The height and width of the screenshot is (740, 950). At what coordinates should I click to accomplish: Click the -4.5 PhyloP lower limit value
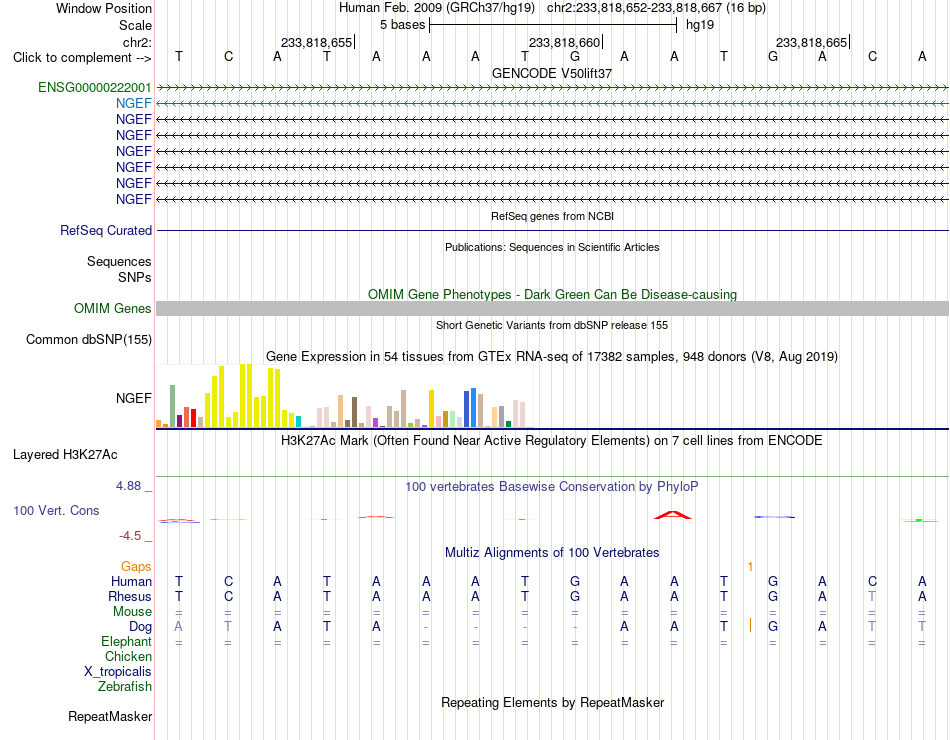tap(130, 536)
